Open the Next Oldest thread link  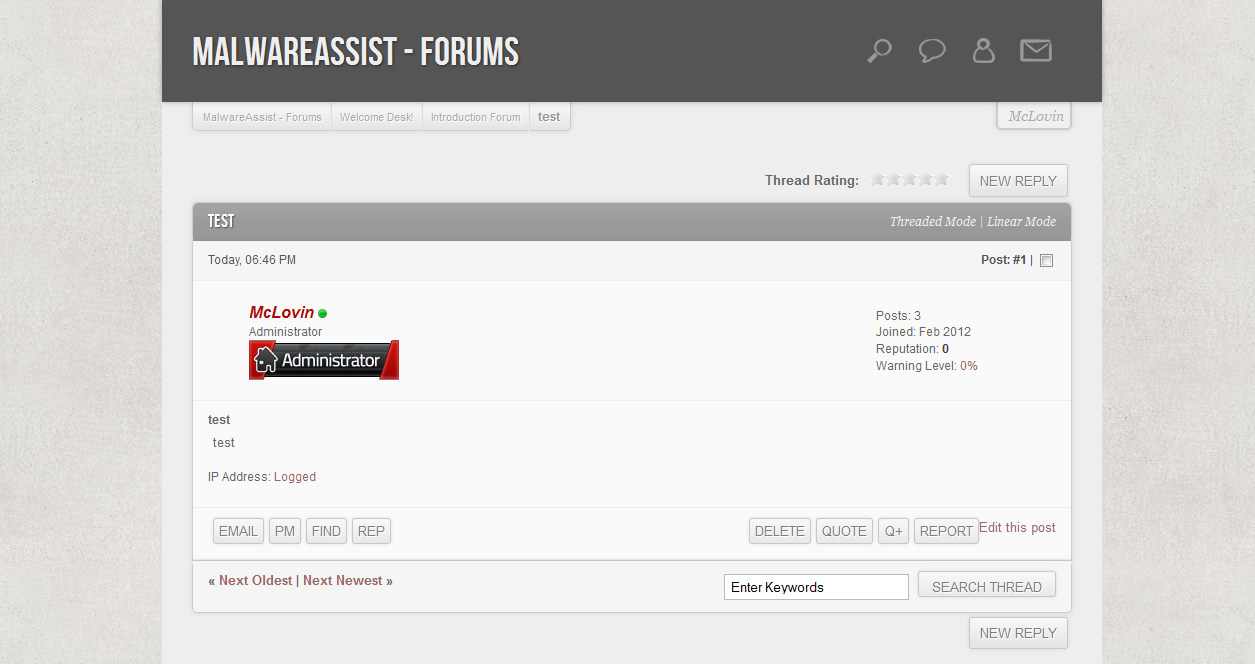coord(256,580)
